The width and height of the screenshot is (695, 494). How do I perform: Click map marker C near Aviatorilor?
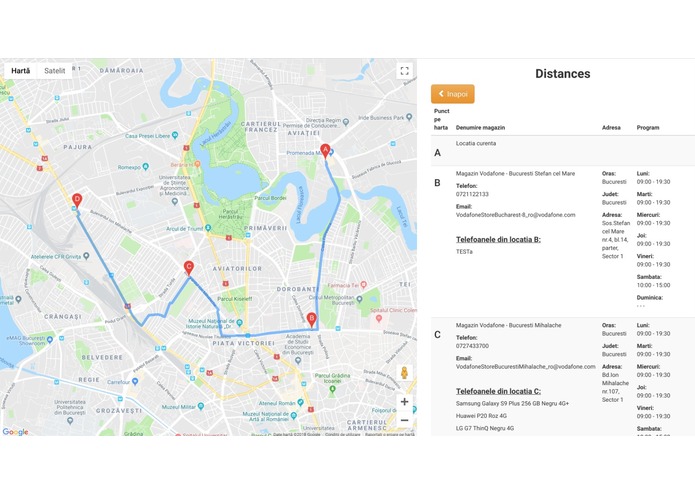189,268
